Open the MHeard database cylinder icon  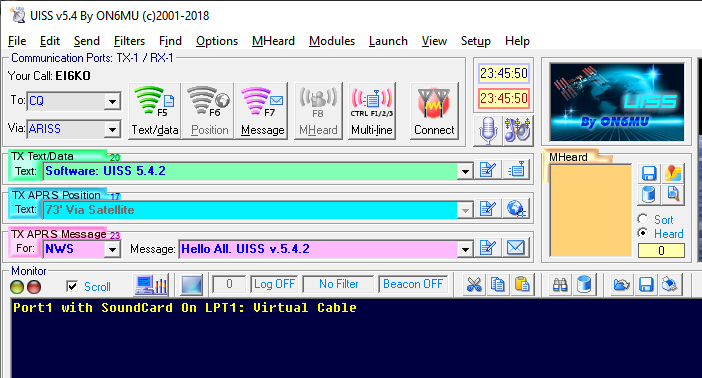(649, 194)
